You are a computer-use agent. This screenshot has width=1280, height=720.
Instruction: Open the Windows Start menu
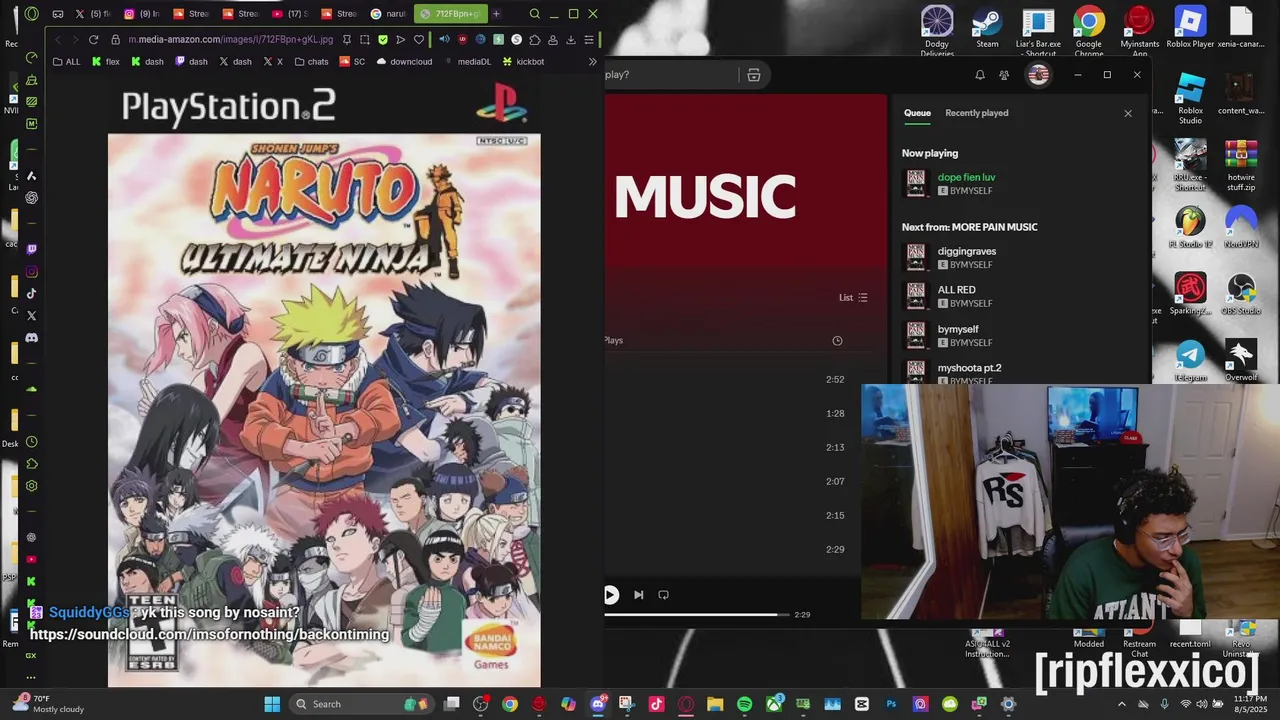tap(272, 704)
